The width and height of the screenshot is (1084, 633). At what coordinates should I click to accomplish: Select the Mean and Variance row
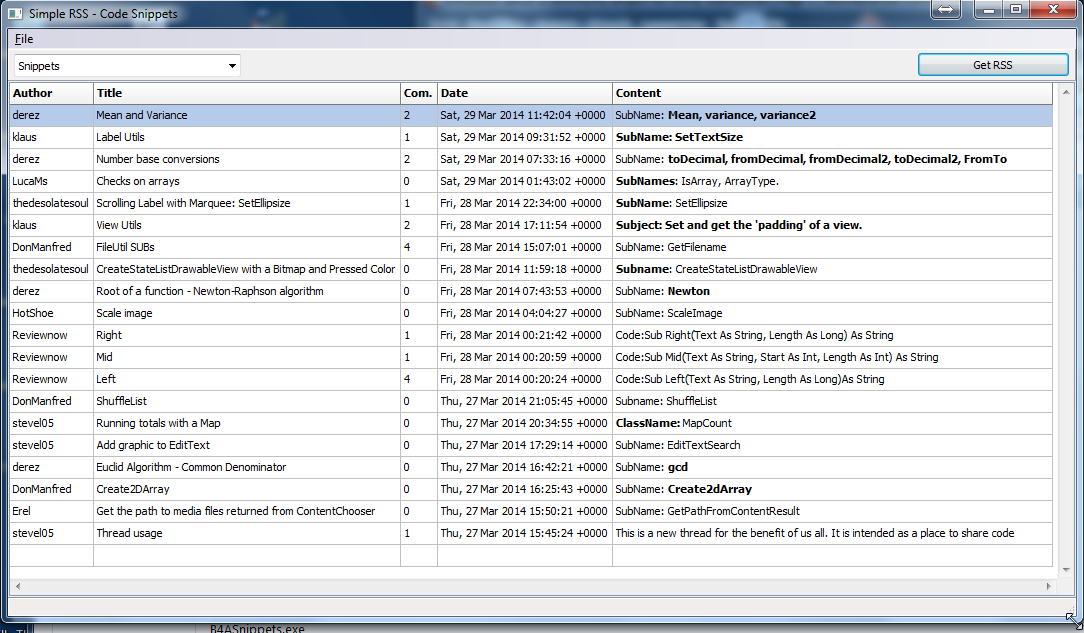[x=531, y=115]
